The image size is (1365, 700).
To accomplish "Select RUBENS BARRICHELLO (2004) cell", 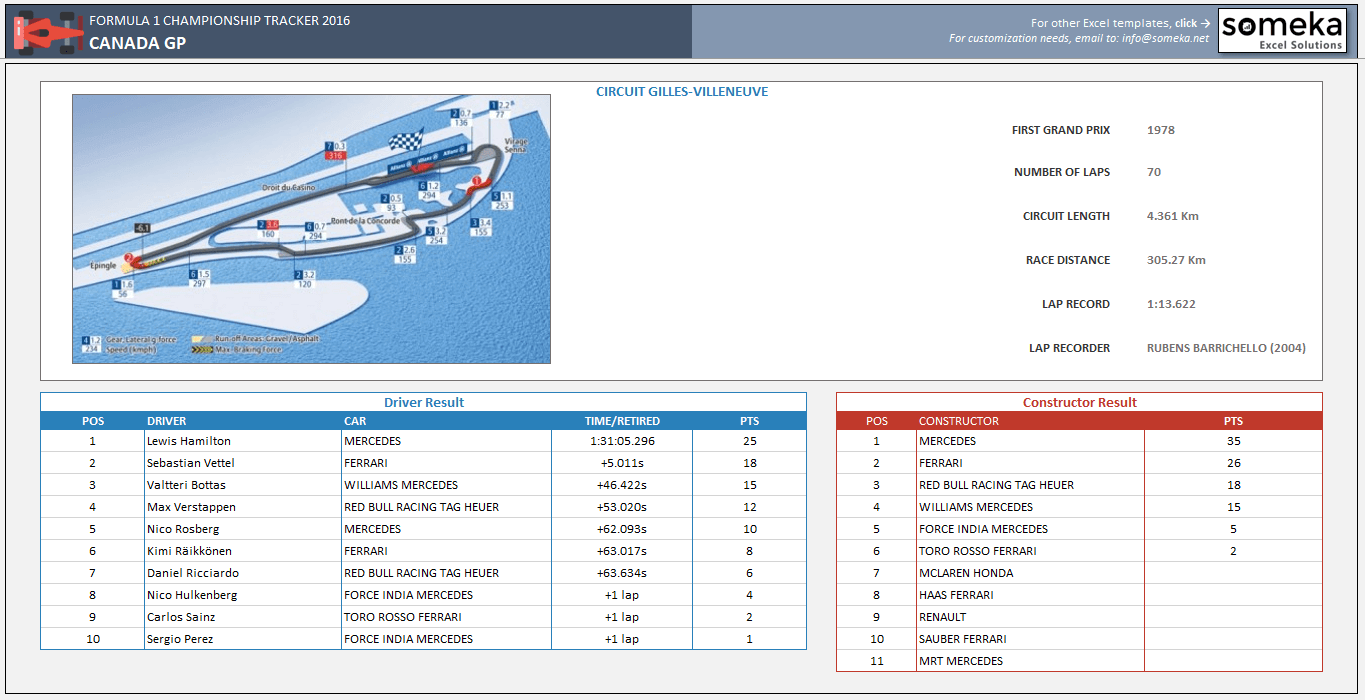I will [1226, 348].
